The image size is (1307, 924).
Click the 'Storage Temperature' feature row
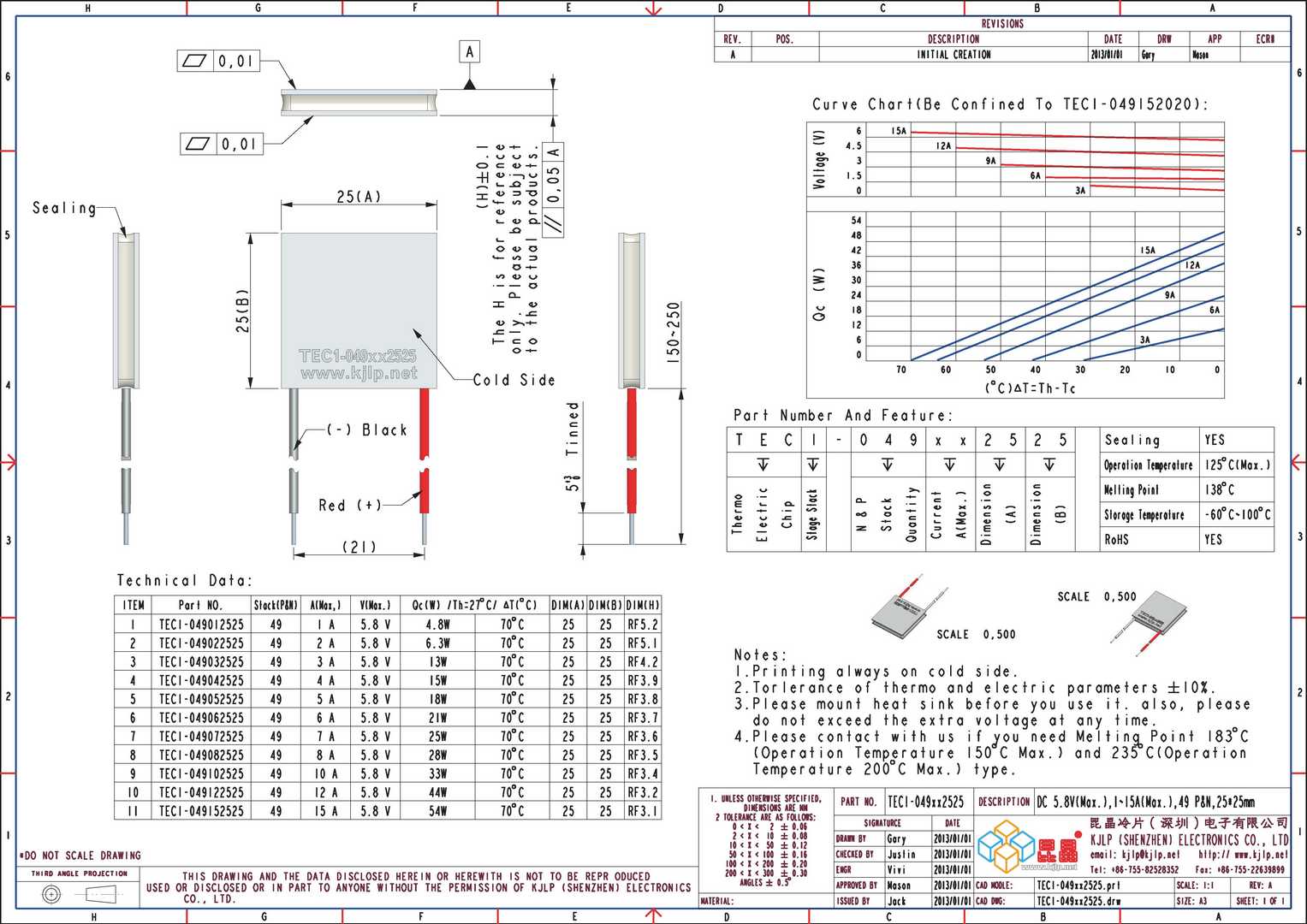click(x=1187, y=514)
